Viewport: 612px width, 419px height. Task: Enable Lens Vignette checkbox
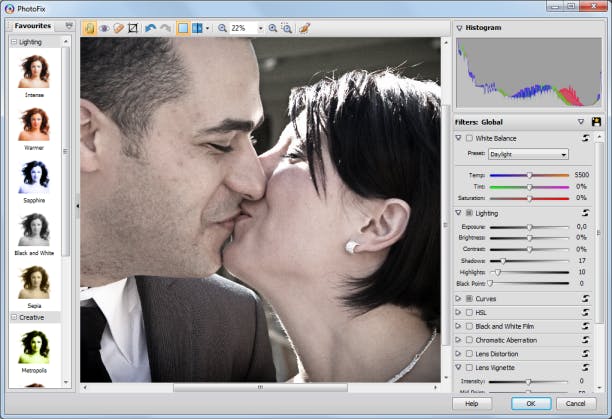point(469,368)
